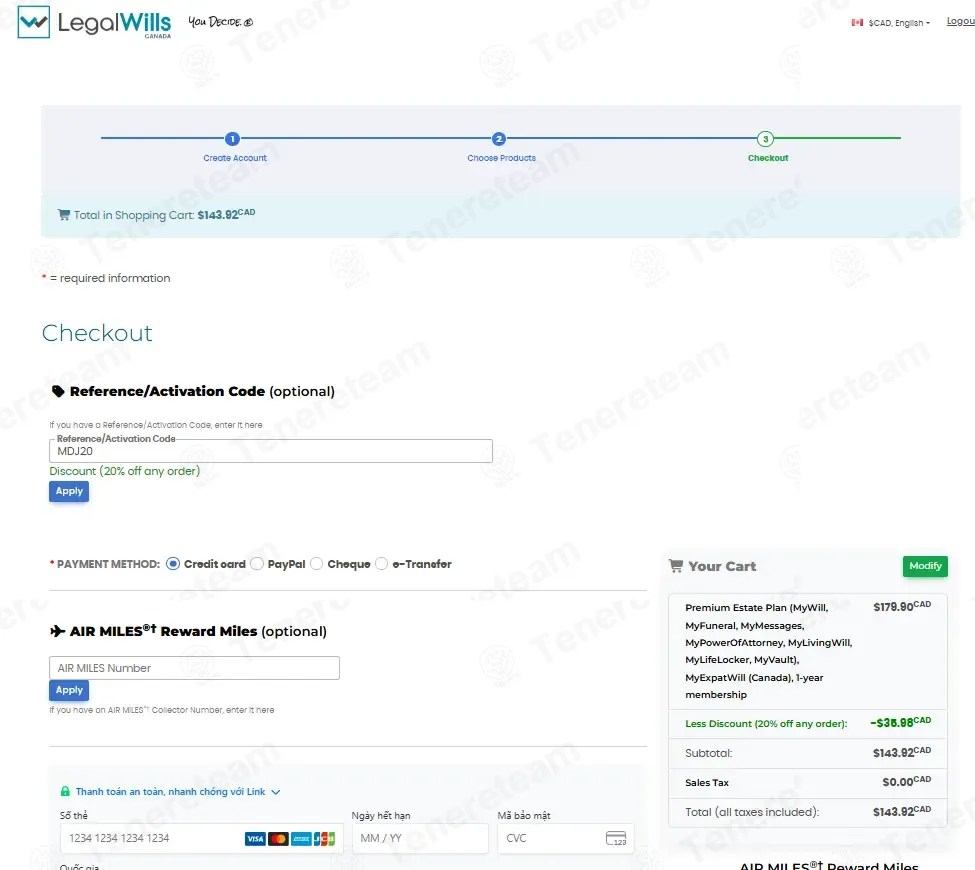
Task: Click the tag icon beside Reference/Activation Code
Action: tap(58, 391)
